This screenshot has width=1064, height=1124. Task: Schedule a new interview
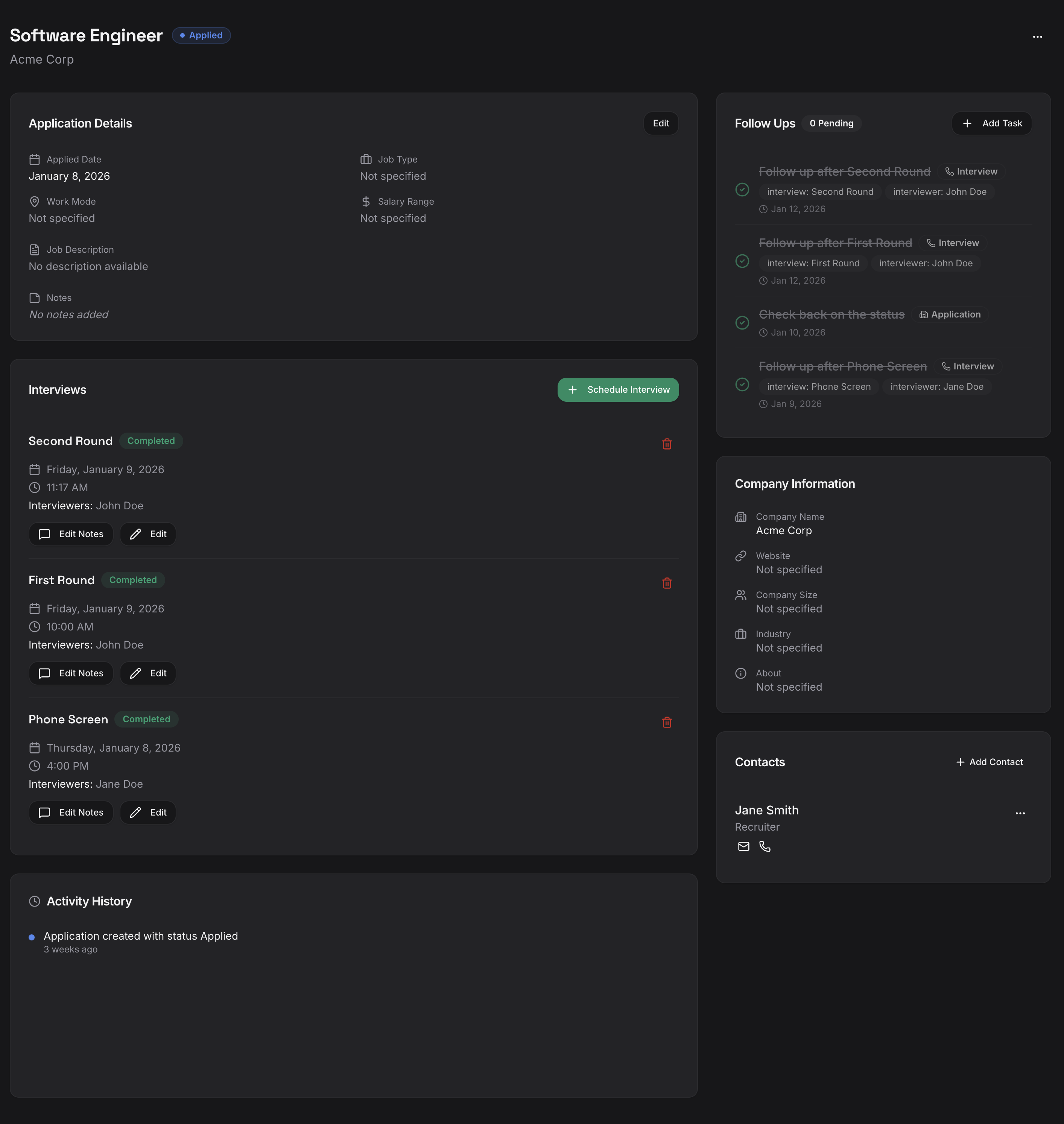click(618, 390)
